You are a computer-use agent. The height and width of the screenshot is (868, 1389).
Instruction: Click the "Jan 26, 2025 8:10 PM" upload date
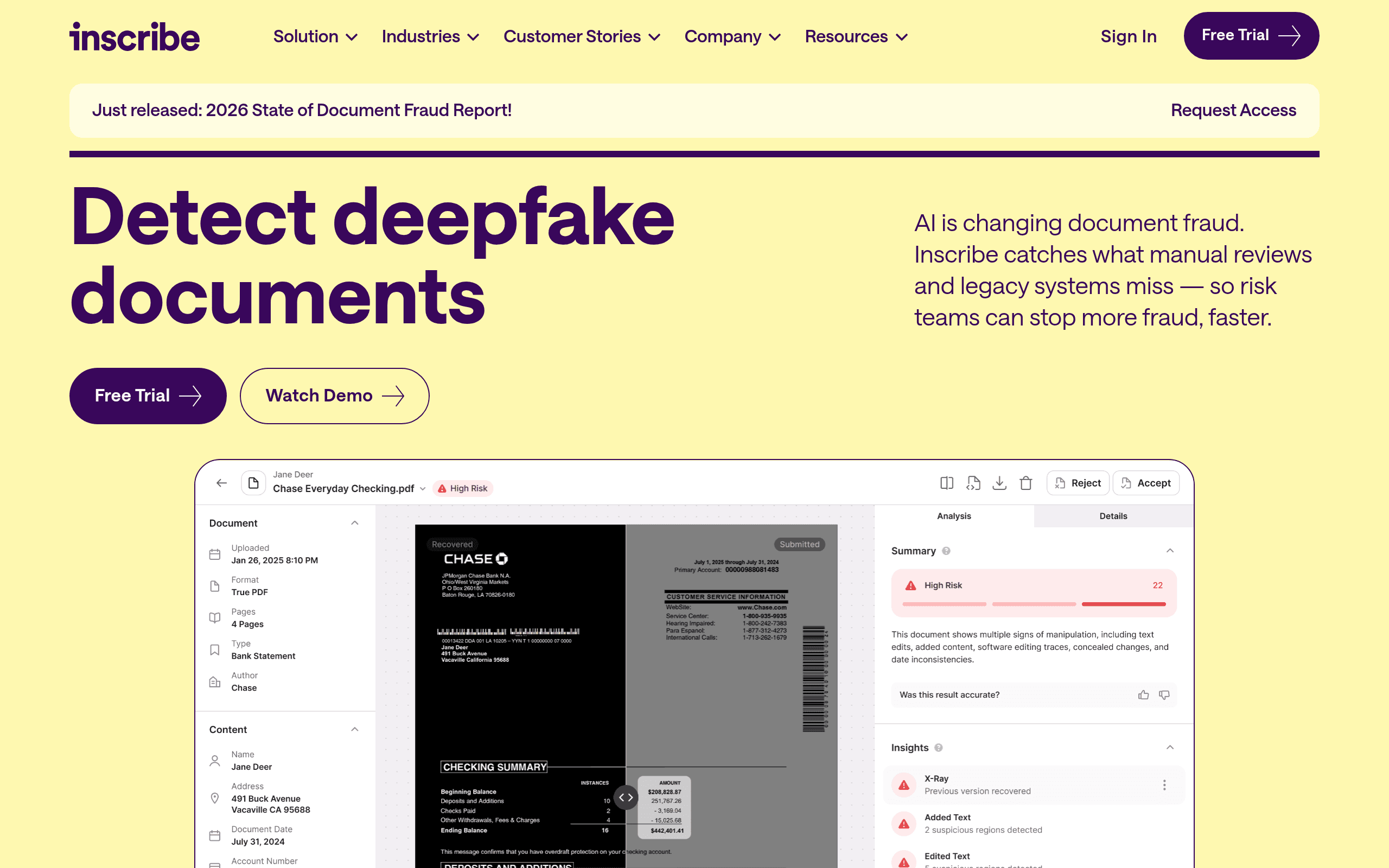tap(275, 560)
